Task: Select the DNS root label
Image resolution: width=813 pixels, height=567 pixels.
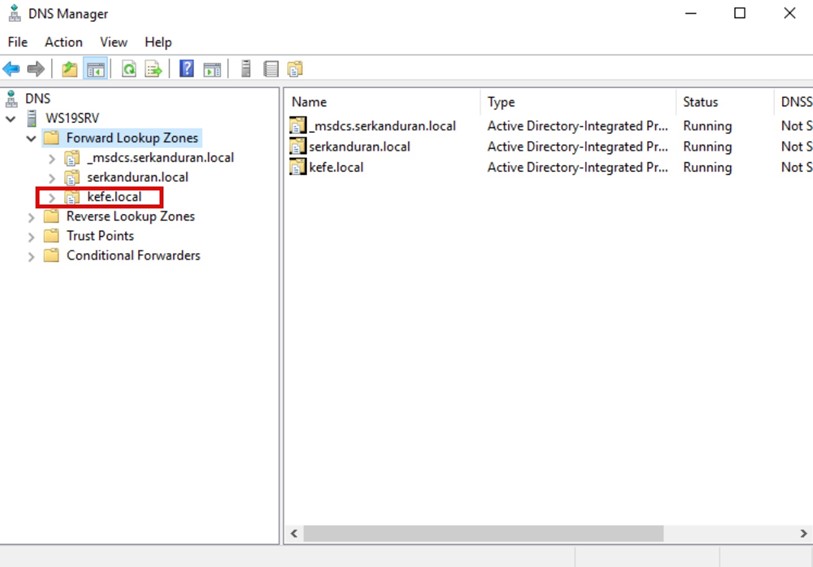Action: [x=38, y=98]
